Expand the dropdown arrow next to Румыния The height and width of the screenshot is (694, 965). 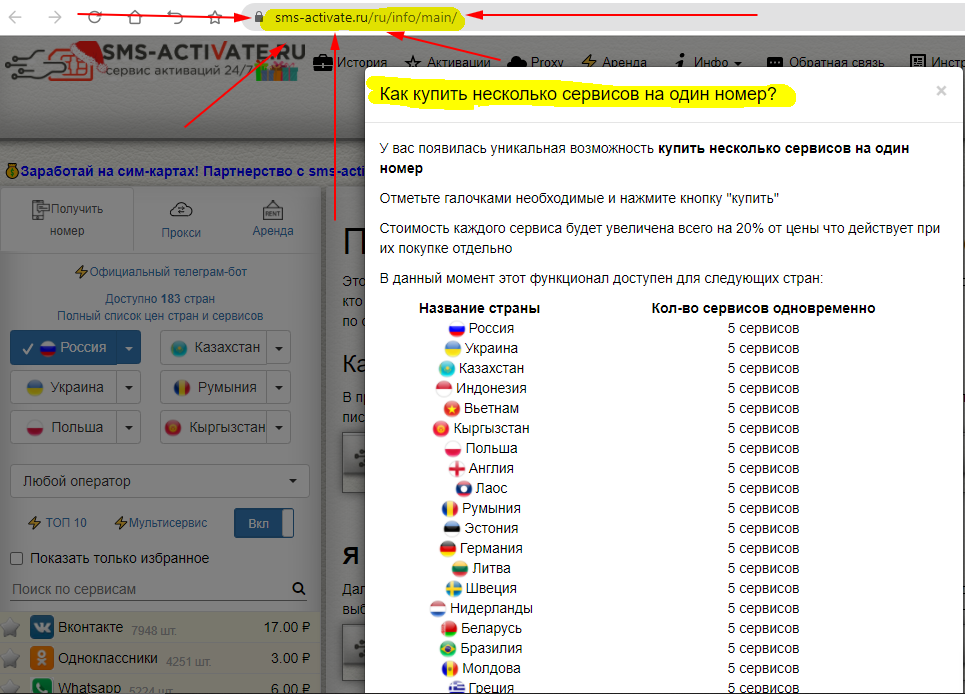pyautogui.click(x=279, y=388)
